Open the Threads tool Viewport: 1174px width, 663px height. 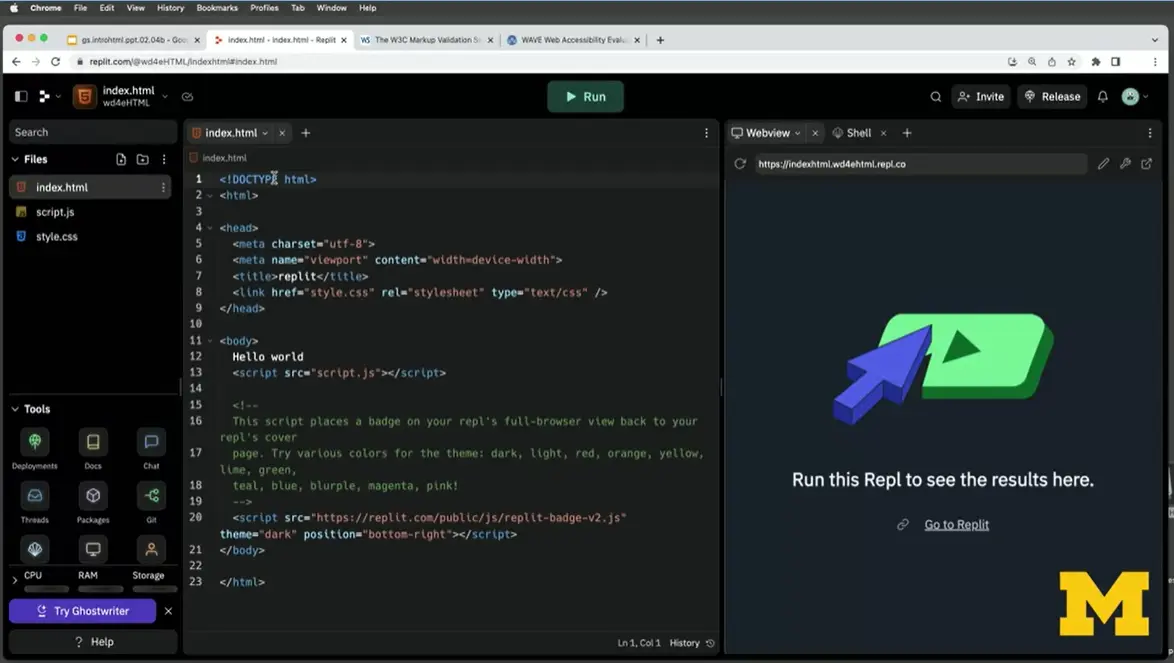(35, 496)
